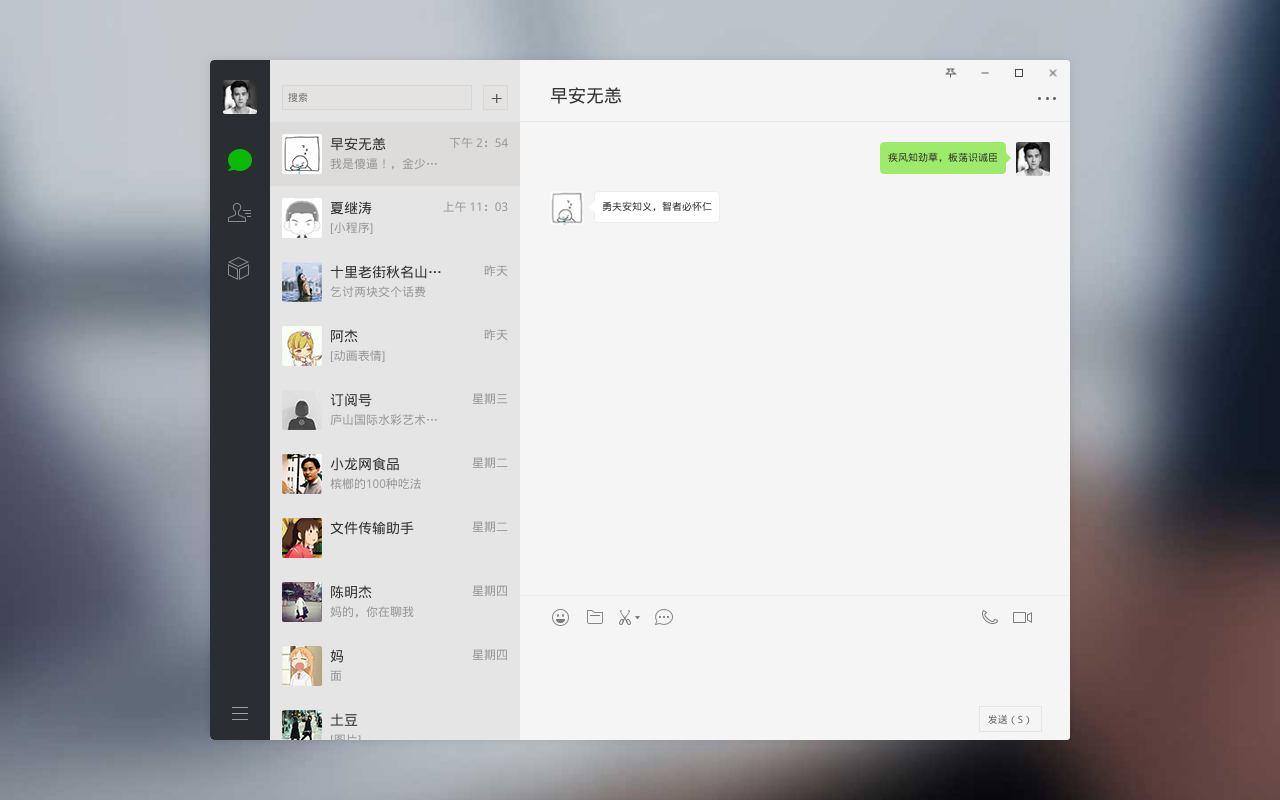Image resolution: width=1280 pixels, height=800 pixels.
Task: Click the 上午 11:03 timestamp
Action: tap(475, 207)
